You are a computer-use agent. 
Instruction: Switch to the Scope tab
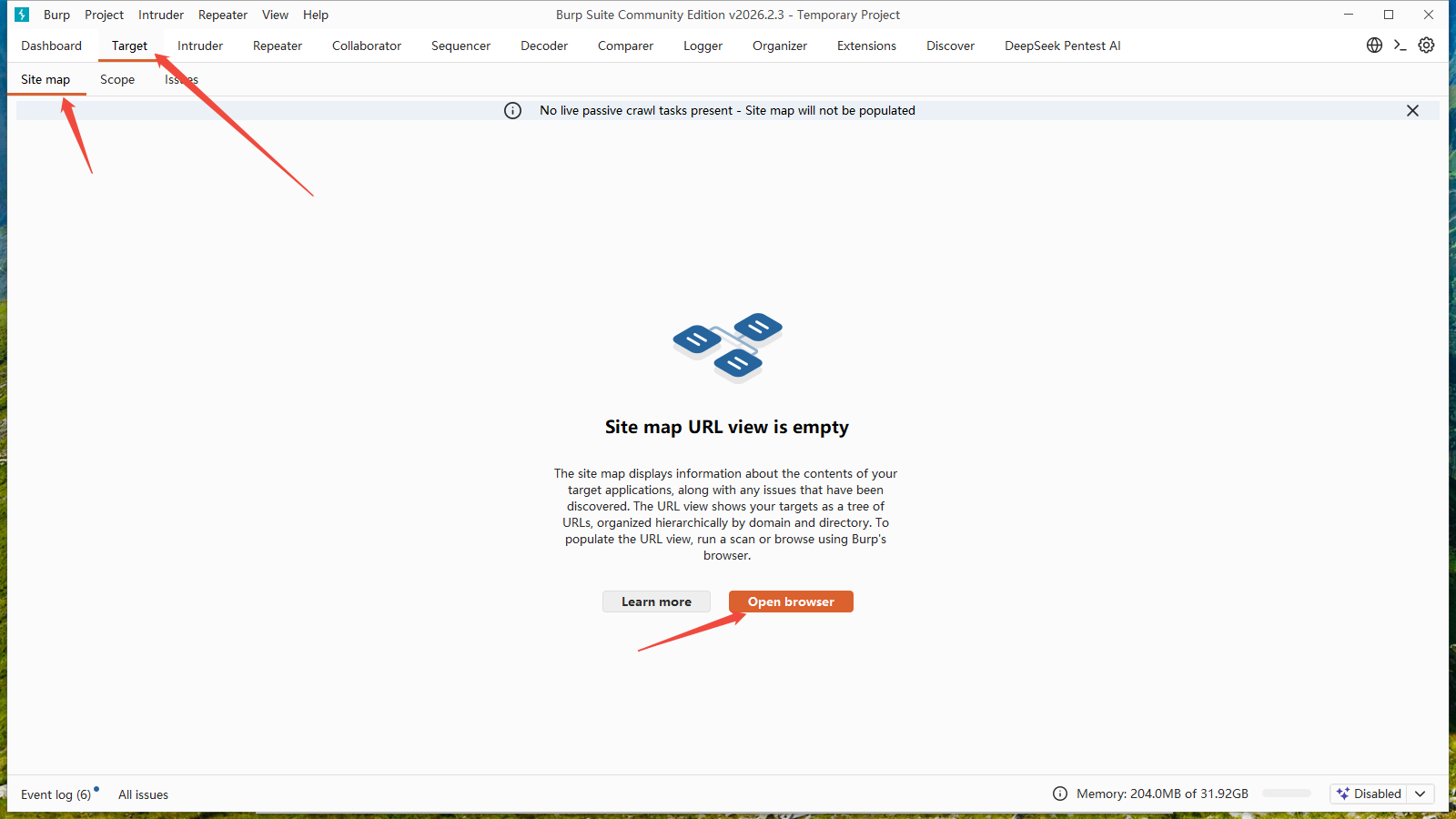117,80
